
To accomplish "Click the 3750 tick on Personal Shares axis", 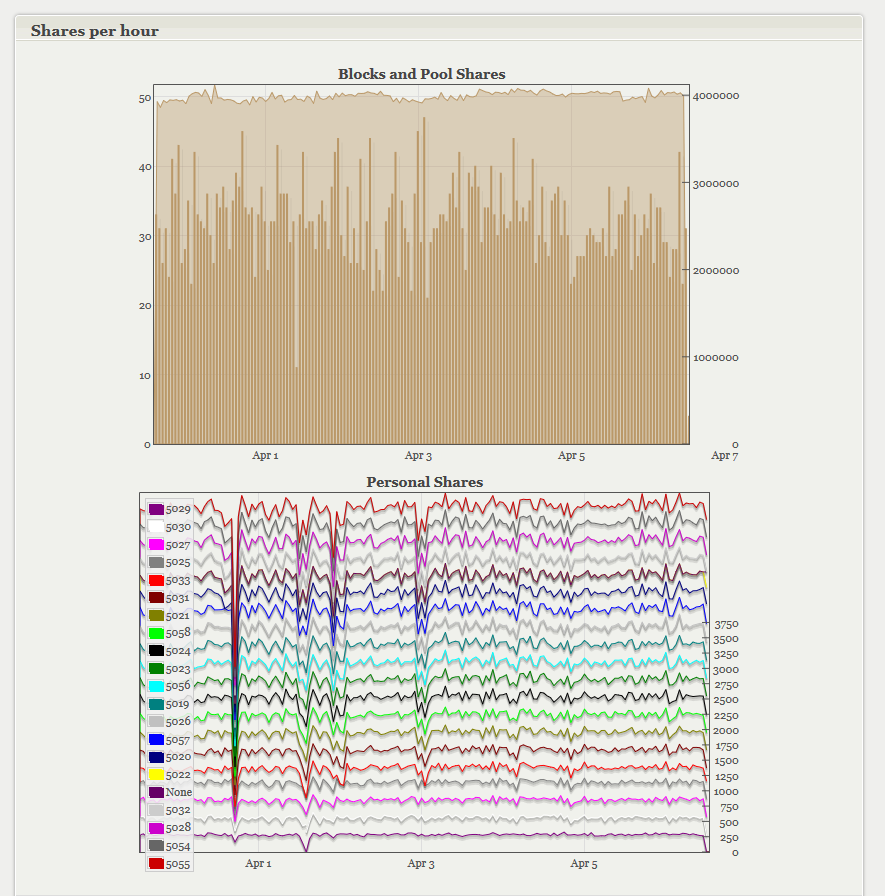I will 726,624.
